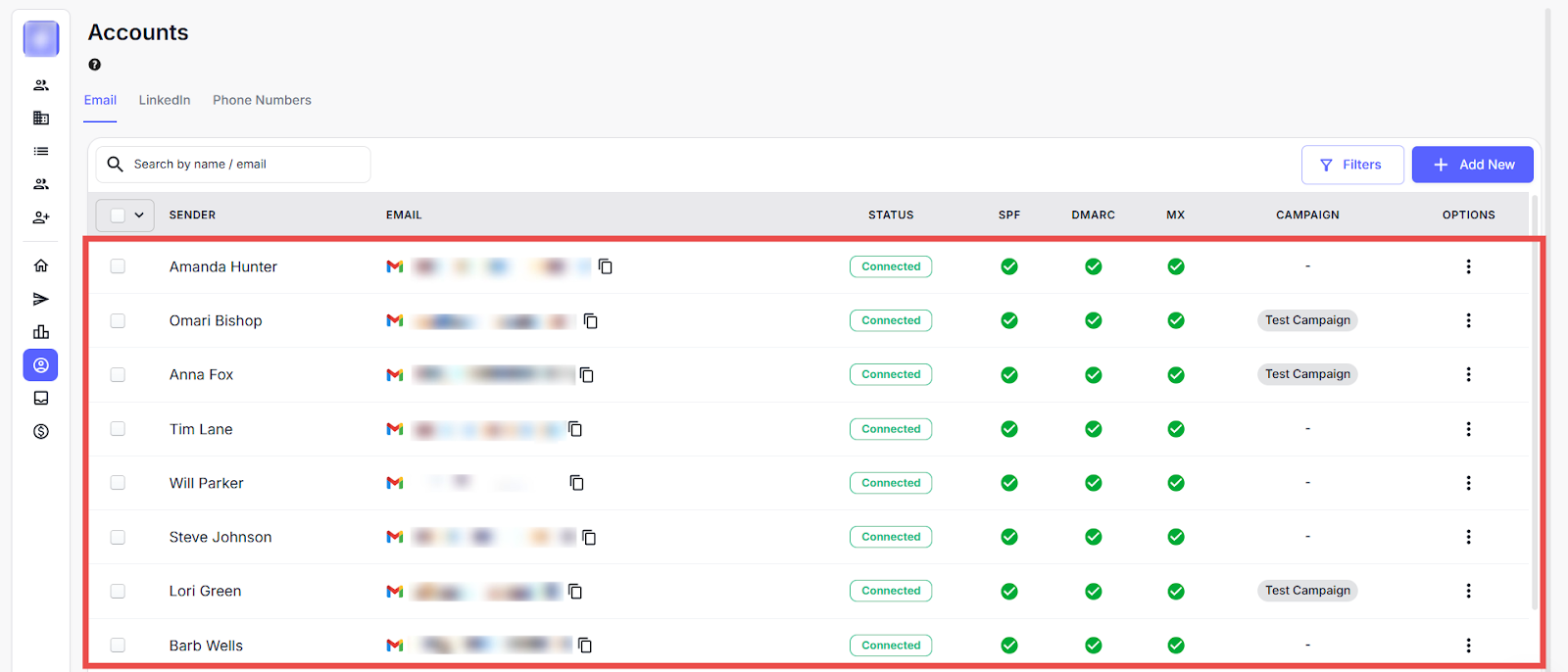Image resolution: width=1568 pixels, height=672 pixels.
Task: Click the Add New button
Action: (x=1472, y=165)
